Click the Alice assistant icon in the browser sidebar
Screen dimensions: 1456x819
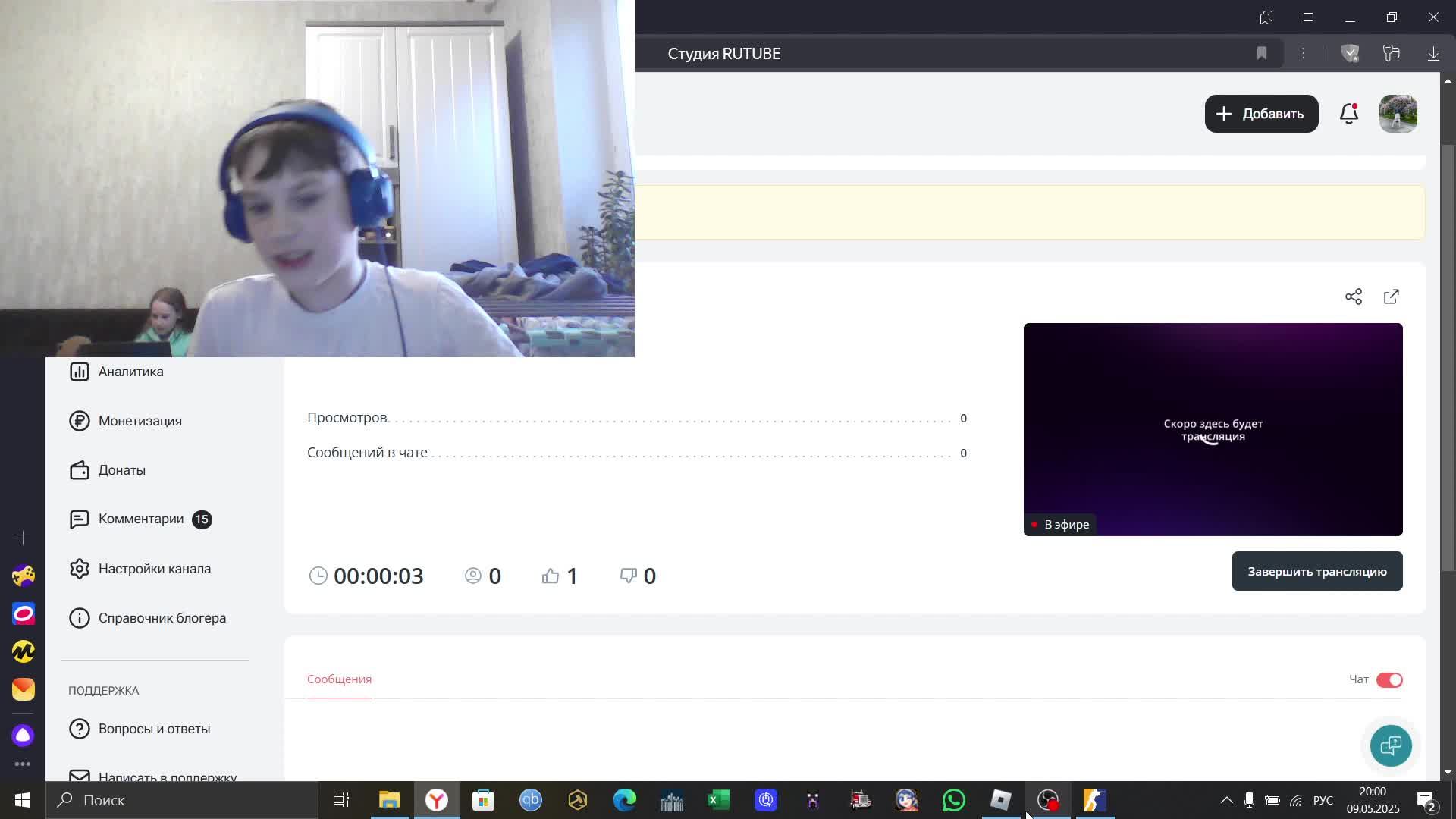click(23, 735)
